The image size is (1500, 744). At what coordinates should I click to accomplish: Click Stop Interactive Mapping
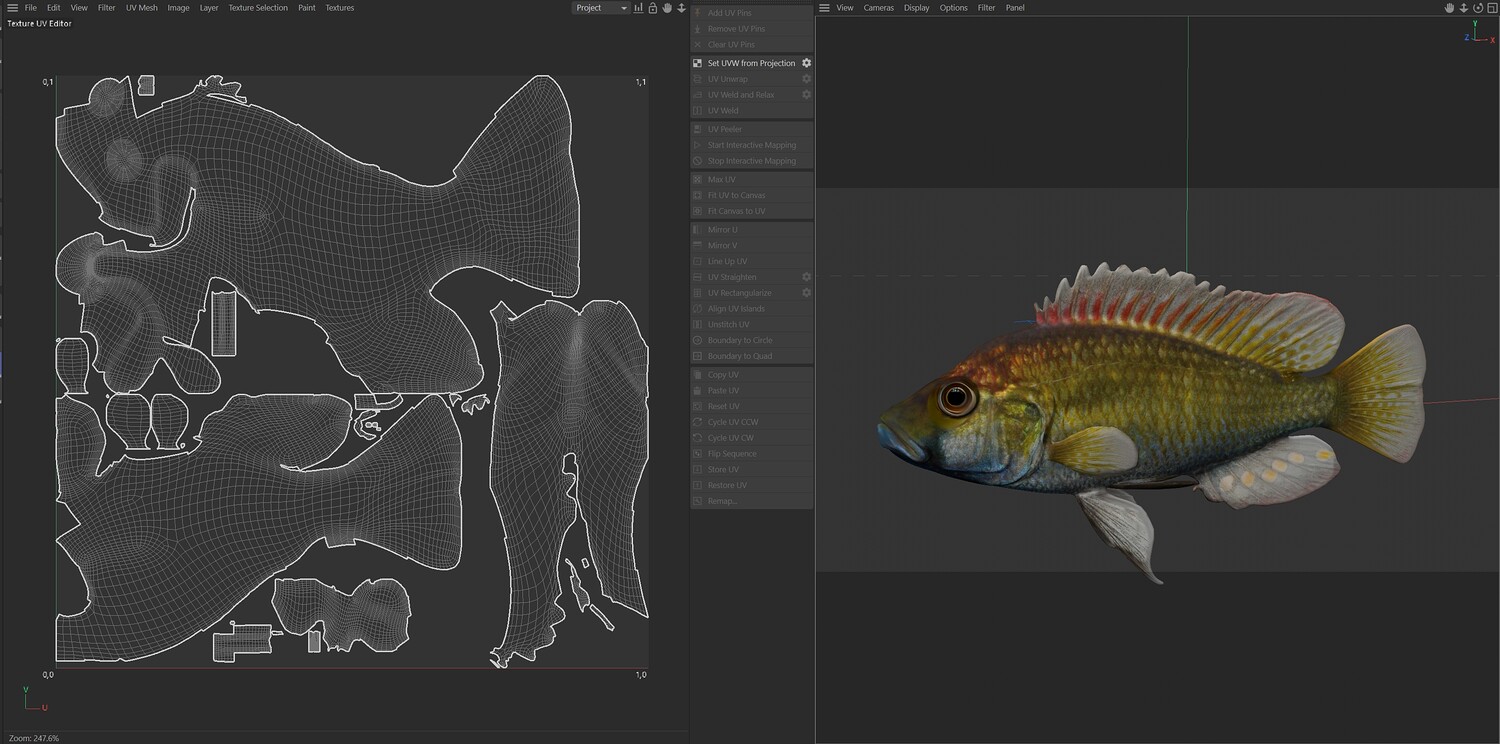(x=752, y=161)
